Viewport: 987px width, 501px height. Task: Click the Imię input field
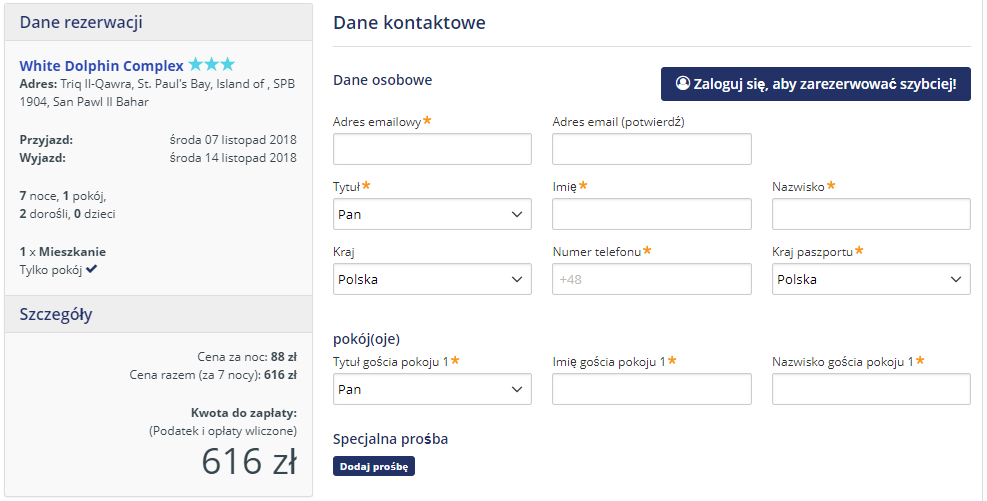651,214
